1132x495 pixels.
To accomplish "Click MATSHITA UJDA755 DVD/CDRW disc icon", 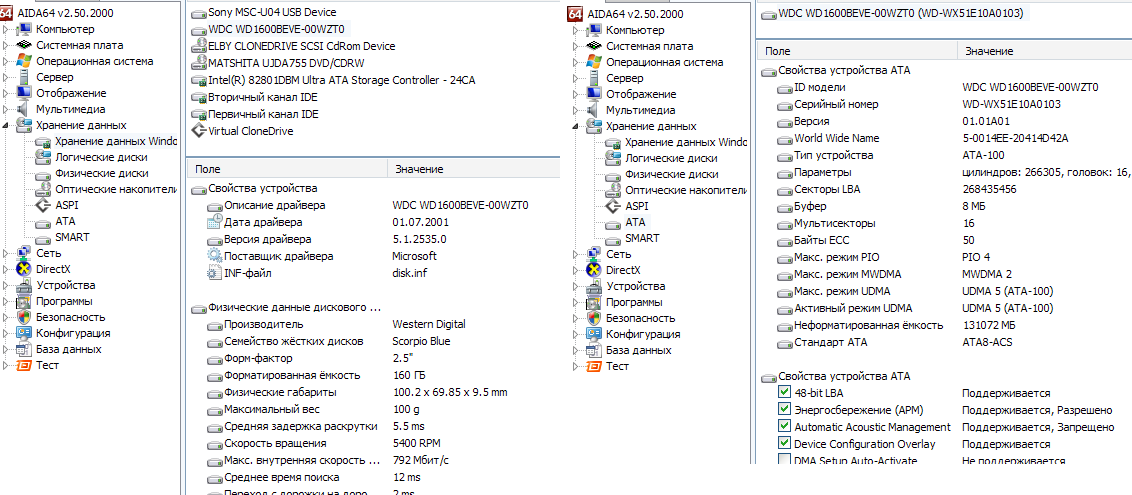I will pyautogui.click(x=199, y=62).
